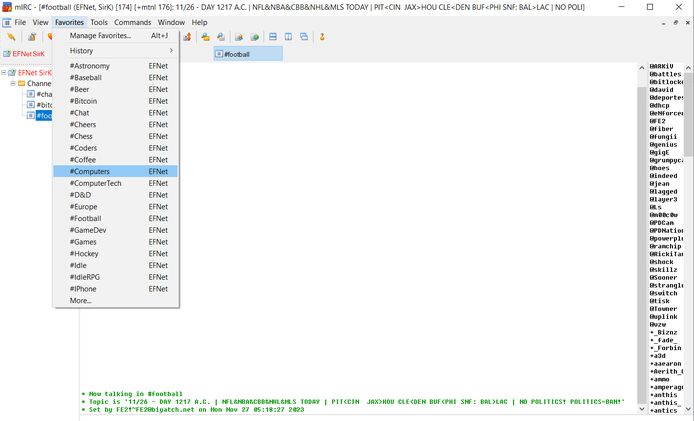Join #Coders from Favorites list
Image resolution: width=694 pixels, height=421 pixels.
[x=116, y=148]
